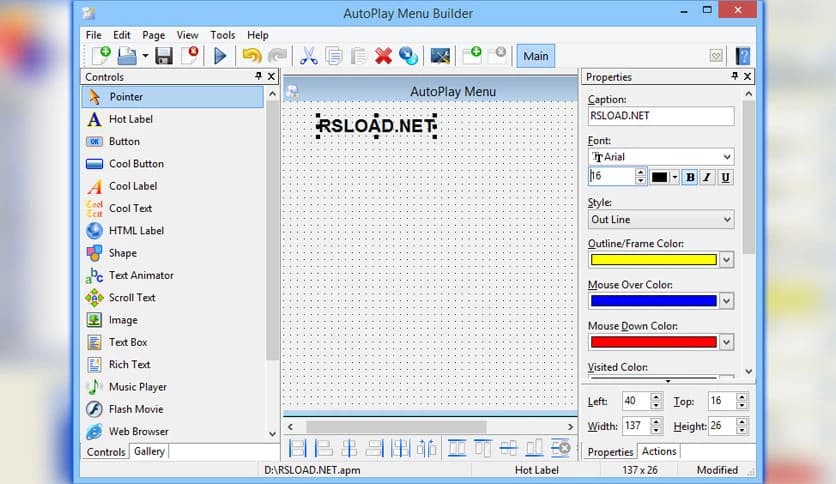Choose the Rich Text control
836x484 pixels.
(173, 365)
